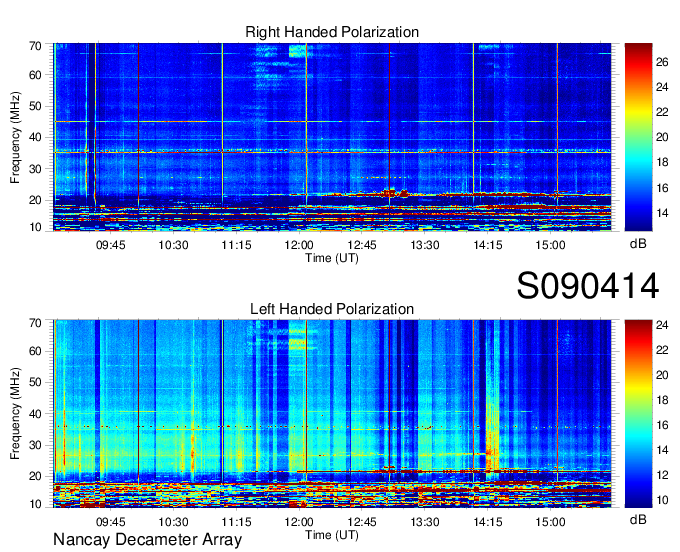Click the Left Handed Polarization title
Screen dimensions: 680x552
point(332,309)
